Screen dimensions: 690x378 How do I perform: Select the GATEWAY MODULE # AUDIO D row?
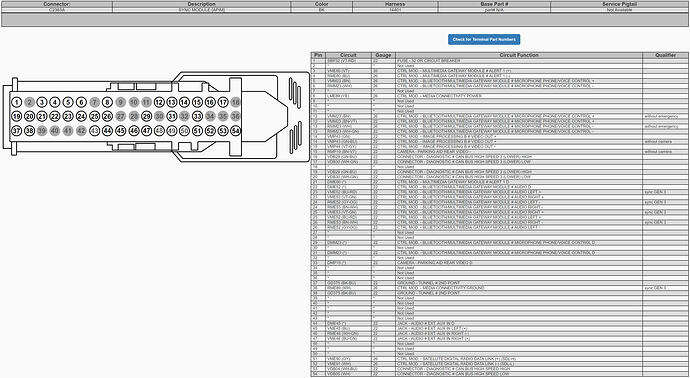pyautogui.click(x=499, y=187)
